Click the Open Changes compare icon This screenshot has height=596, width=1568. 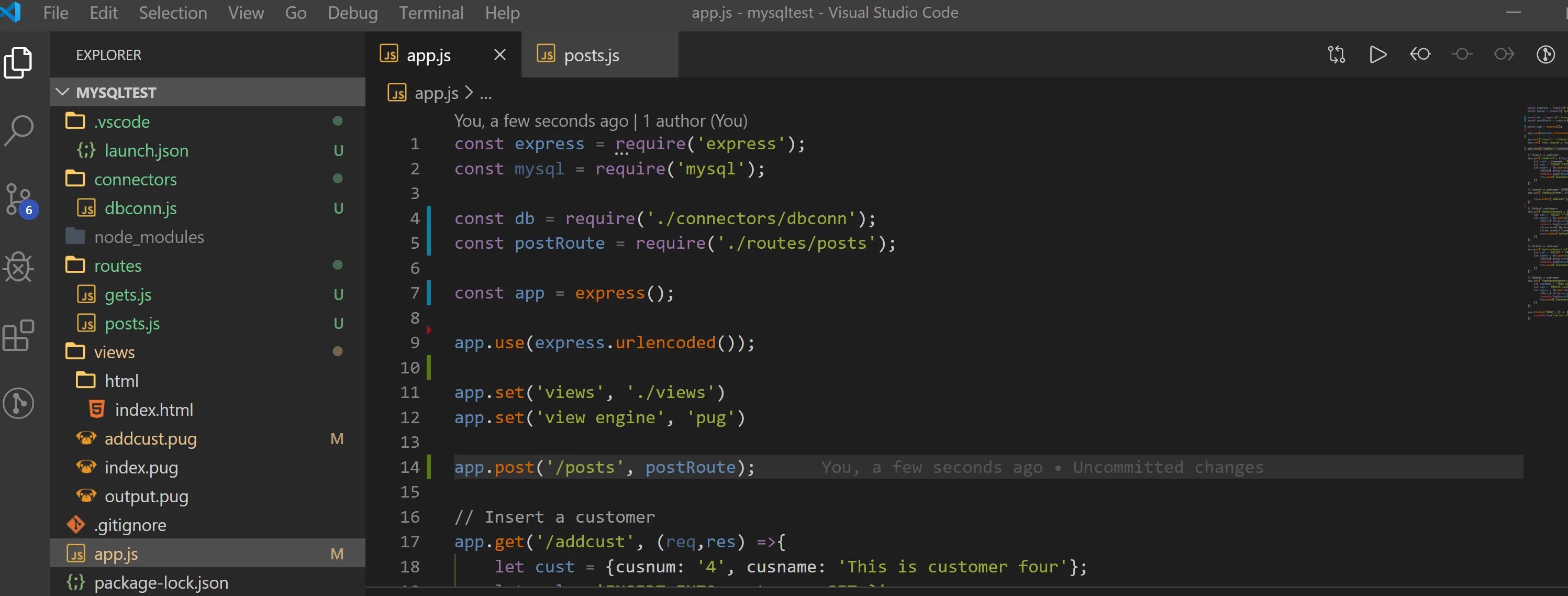[x=1336, y=55]
